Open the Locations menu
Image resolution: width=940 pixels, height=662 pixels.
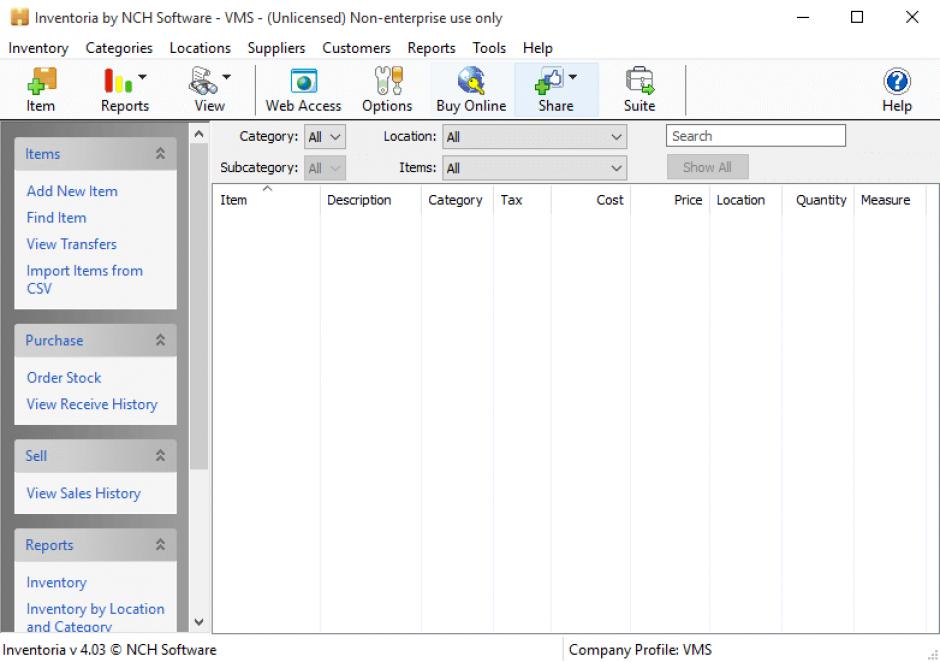click(x=200, y=48)
